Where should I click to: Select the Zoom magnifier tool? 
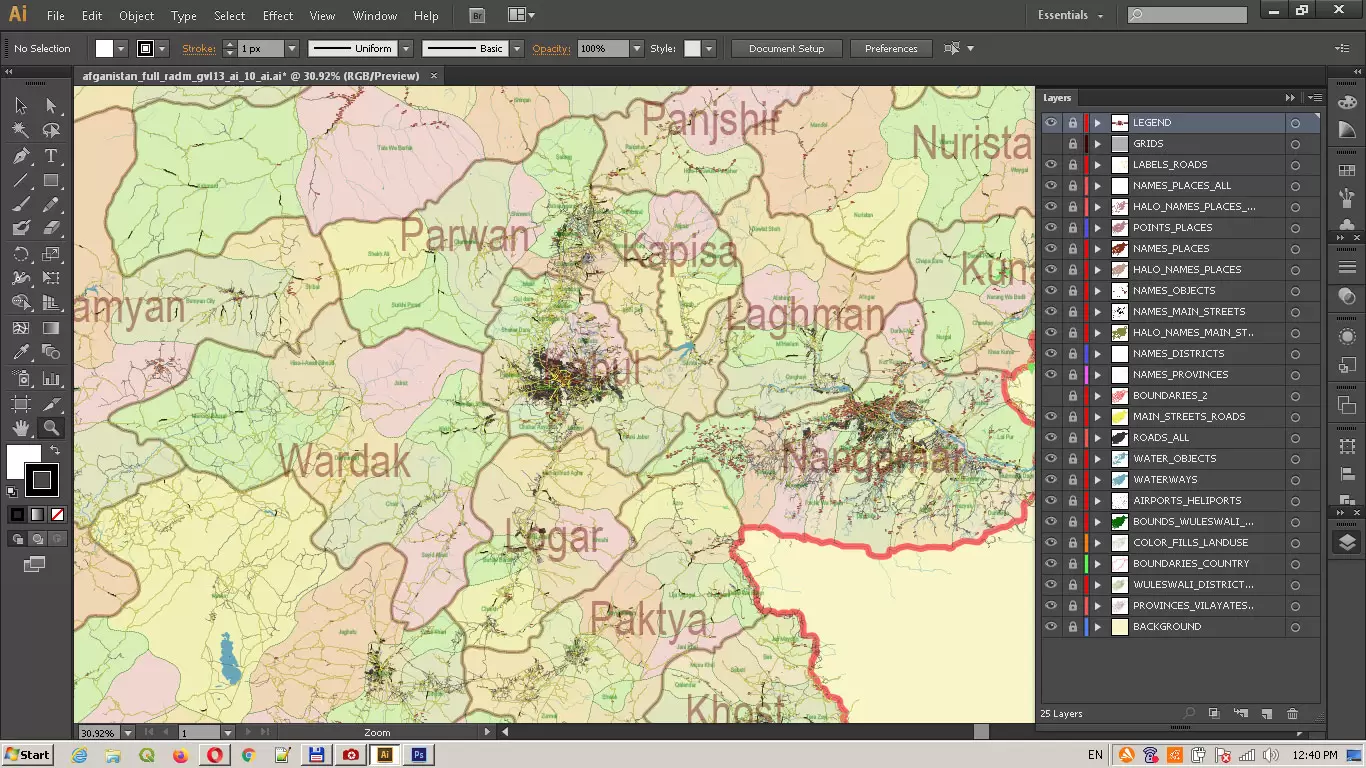coord(51,427)
